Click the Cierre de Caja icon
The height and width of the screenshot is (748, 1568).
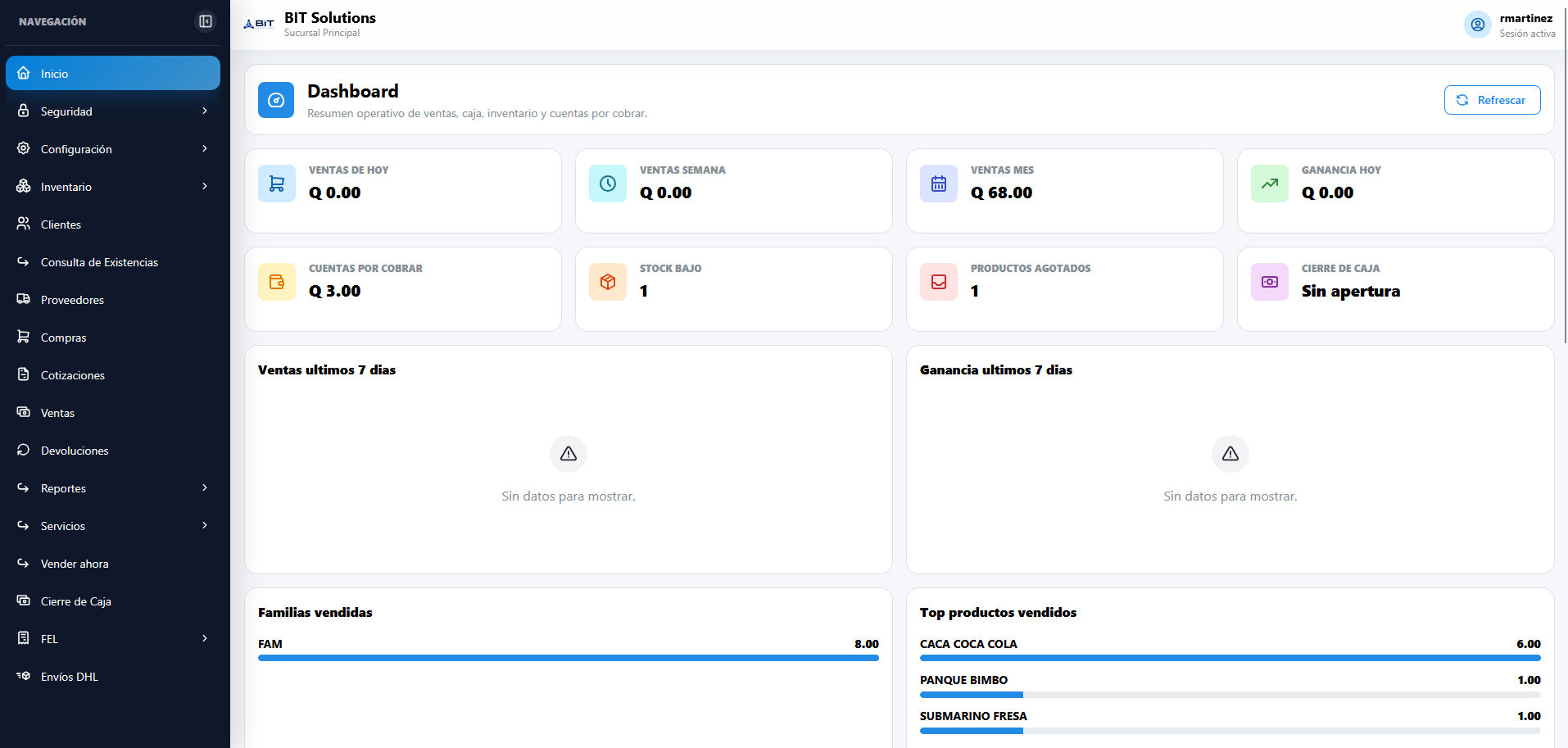pos(24,601)
